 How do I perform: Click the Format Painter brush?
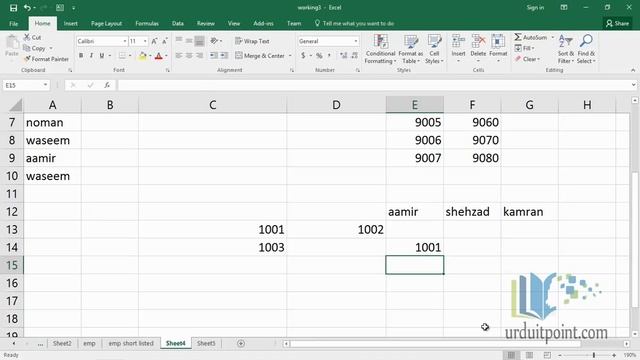pyautogui.click(x=46, y=59)
